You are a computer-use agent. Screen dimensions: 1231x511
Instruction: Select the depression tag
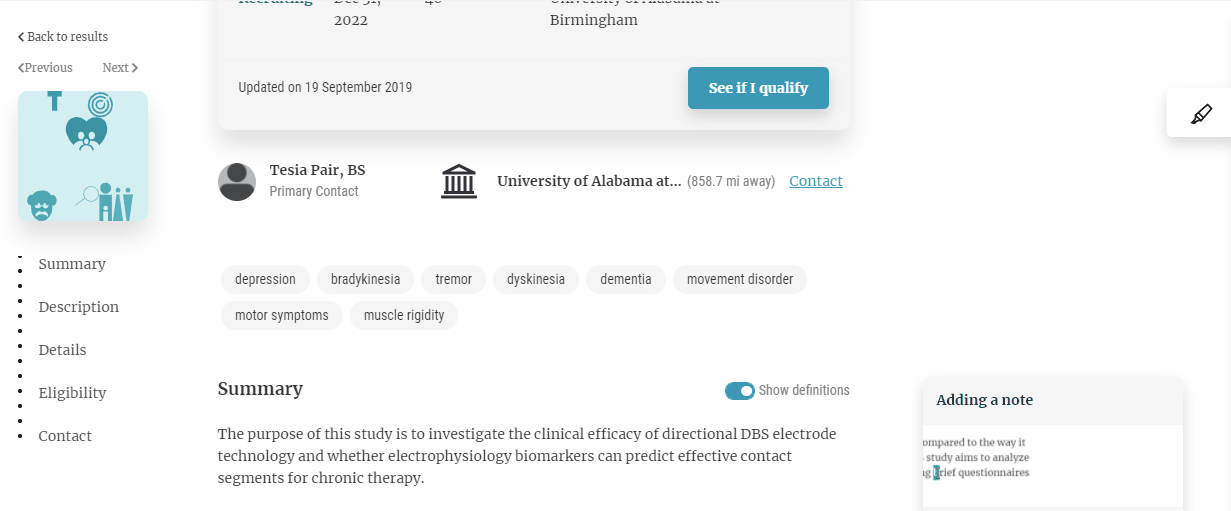click(x=265, y=279)
